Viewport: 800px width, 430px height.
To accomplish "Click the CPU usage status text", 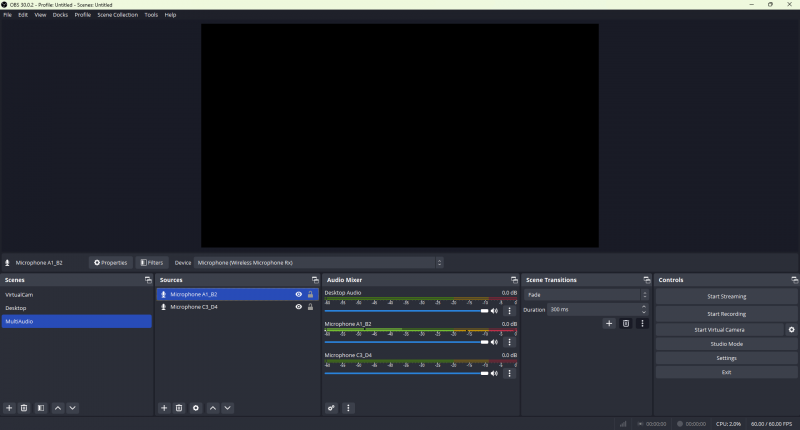I will pos(728,424).
